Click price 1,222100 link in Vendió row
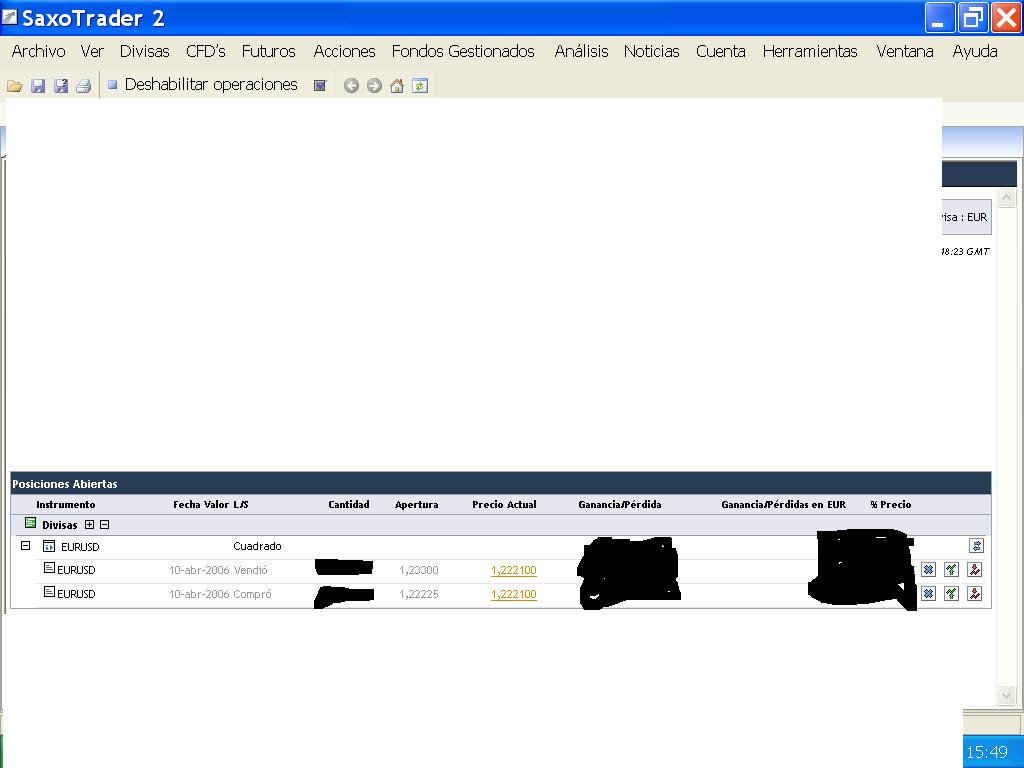1024x768 pixels. coord(514,570)
